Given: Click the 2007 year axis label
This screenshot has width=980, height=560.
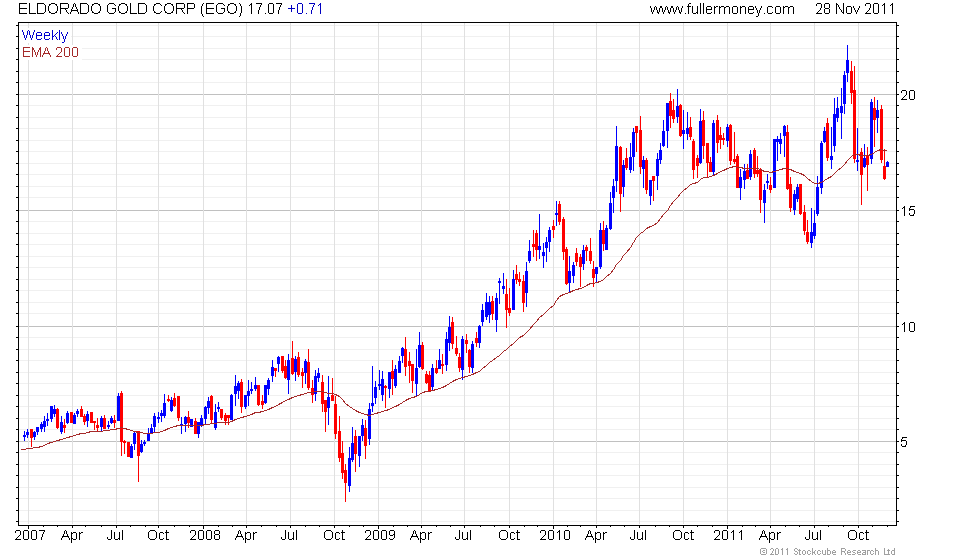Looking at the screenshot, I should (30, 535).
